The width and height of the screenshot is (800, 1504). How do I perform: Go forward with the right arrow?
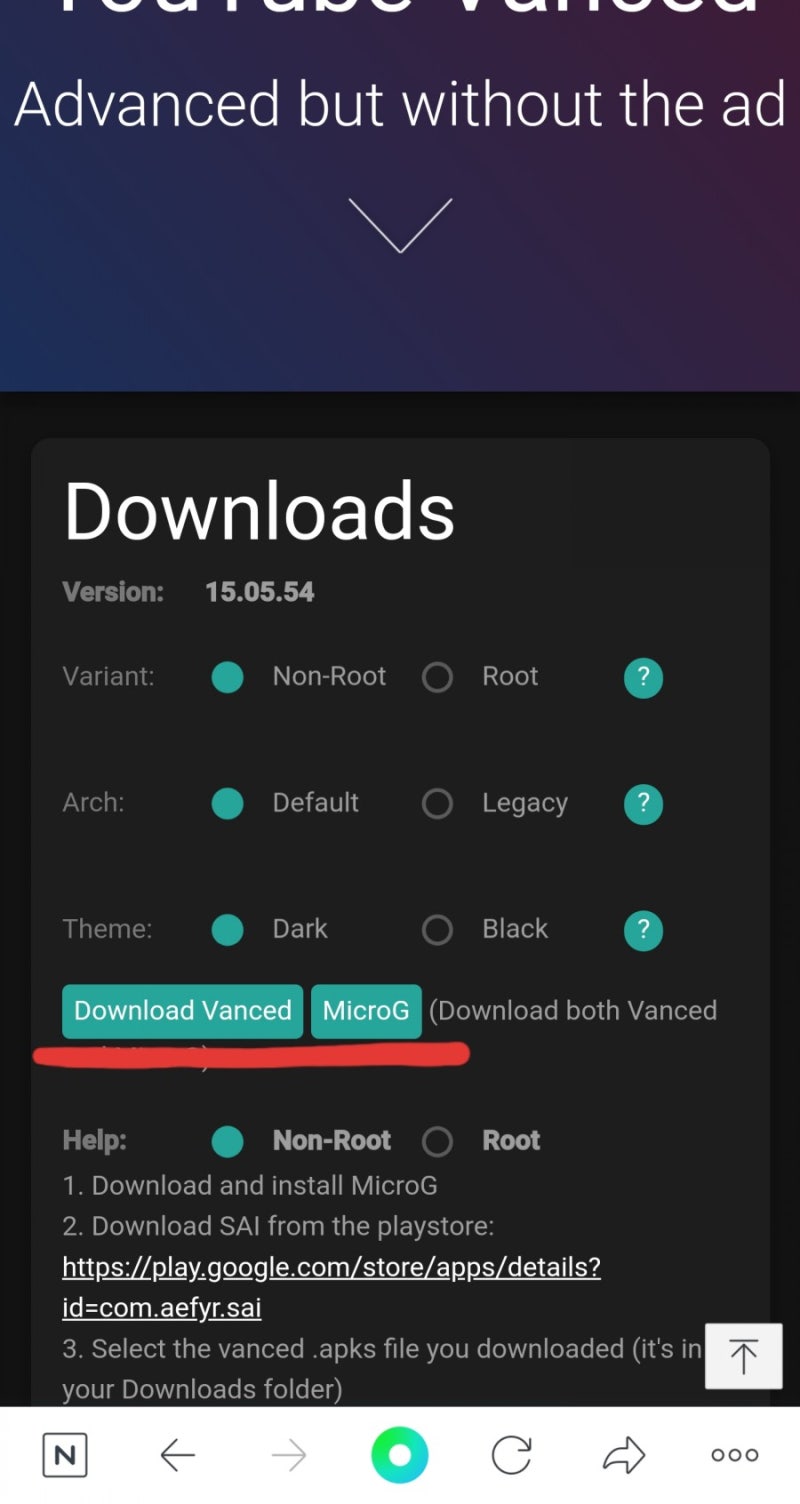point(289,1455)
